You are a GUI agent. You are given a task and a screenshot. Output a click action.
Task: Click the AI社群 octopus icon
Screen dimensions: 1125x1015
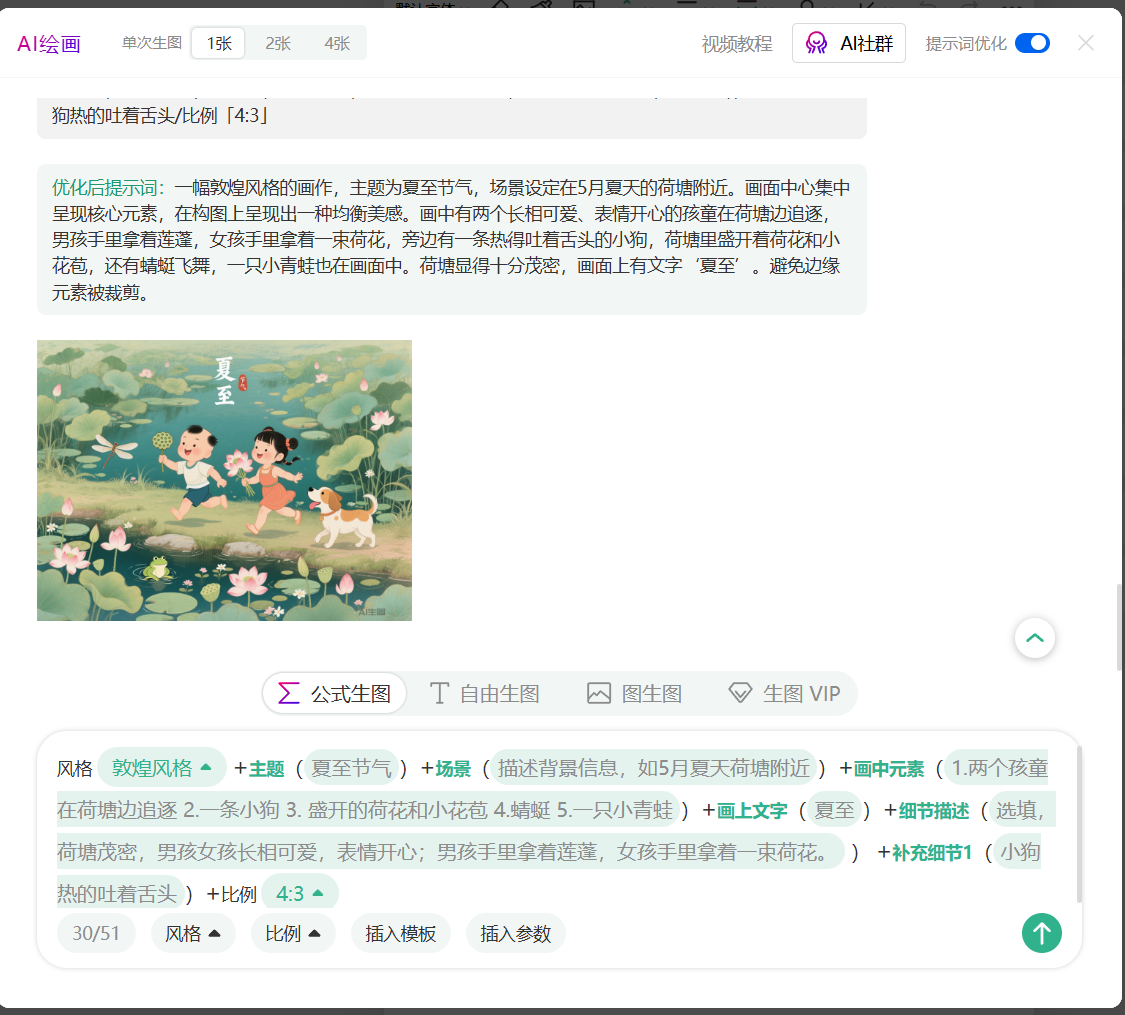[x=817, y=43]
